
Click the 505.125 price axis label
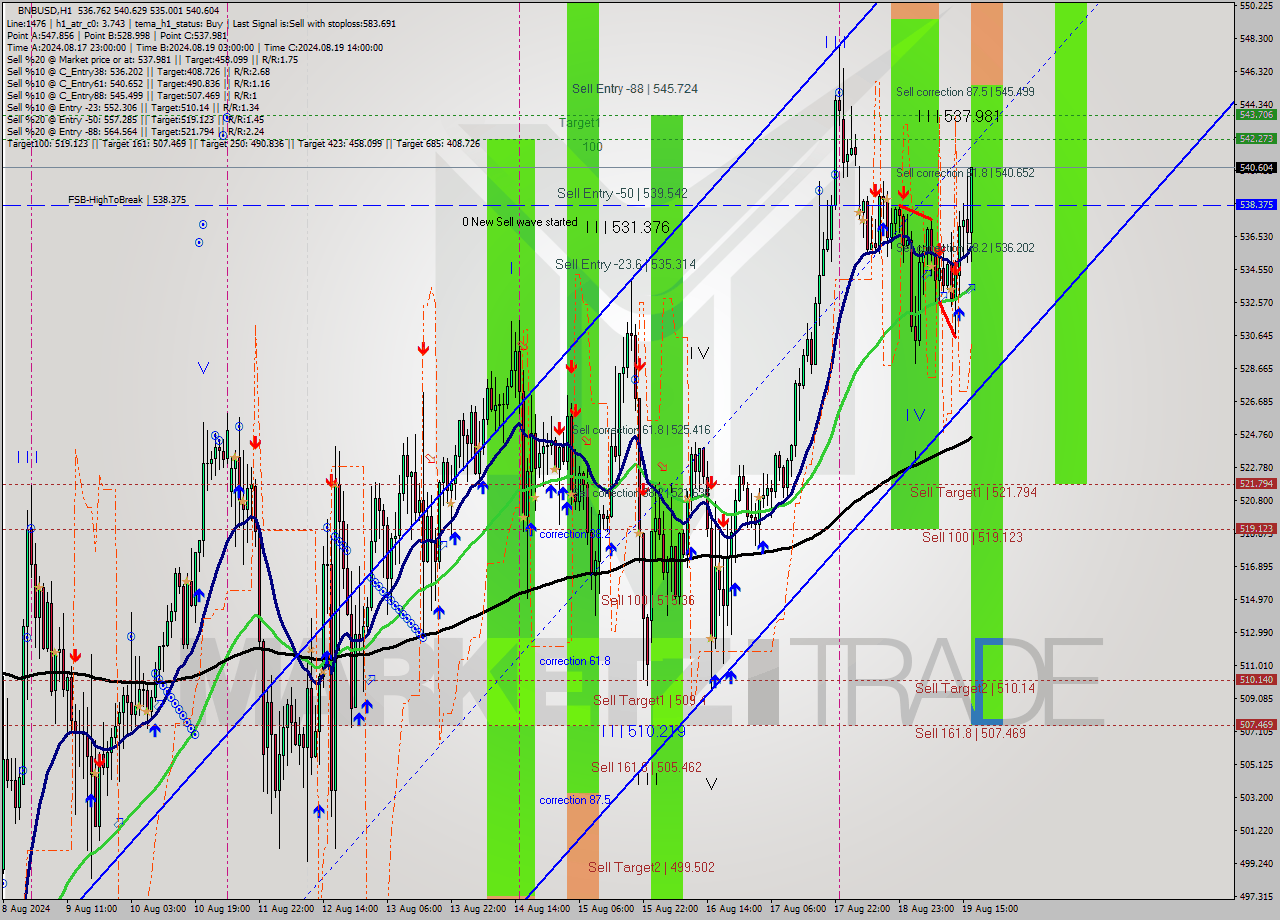click(1256, 764)
